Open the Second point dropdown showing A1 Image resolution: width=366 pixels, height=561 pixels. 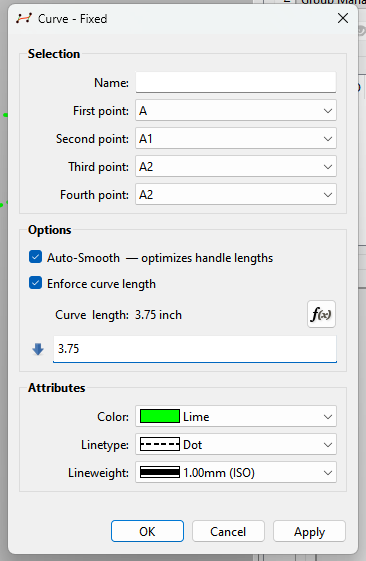coord(236,138)
